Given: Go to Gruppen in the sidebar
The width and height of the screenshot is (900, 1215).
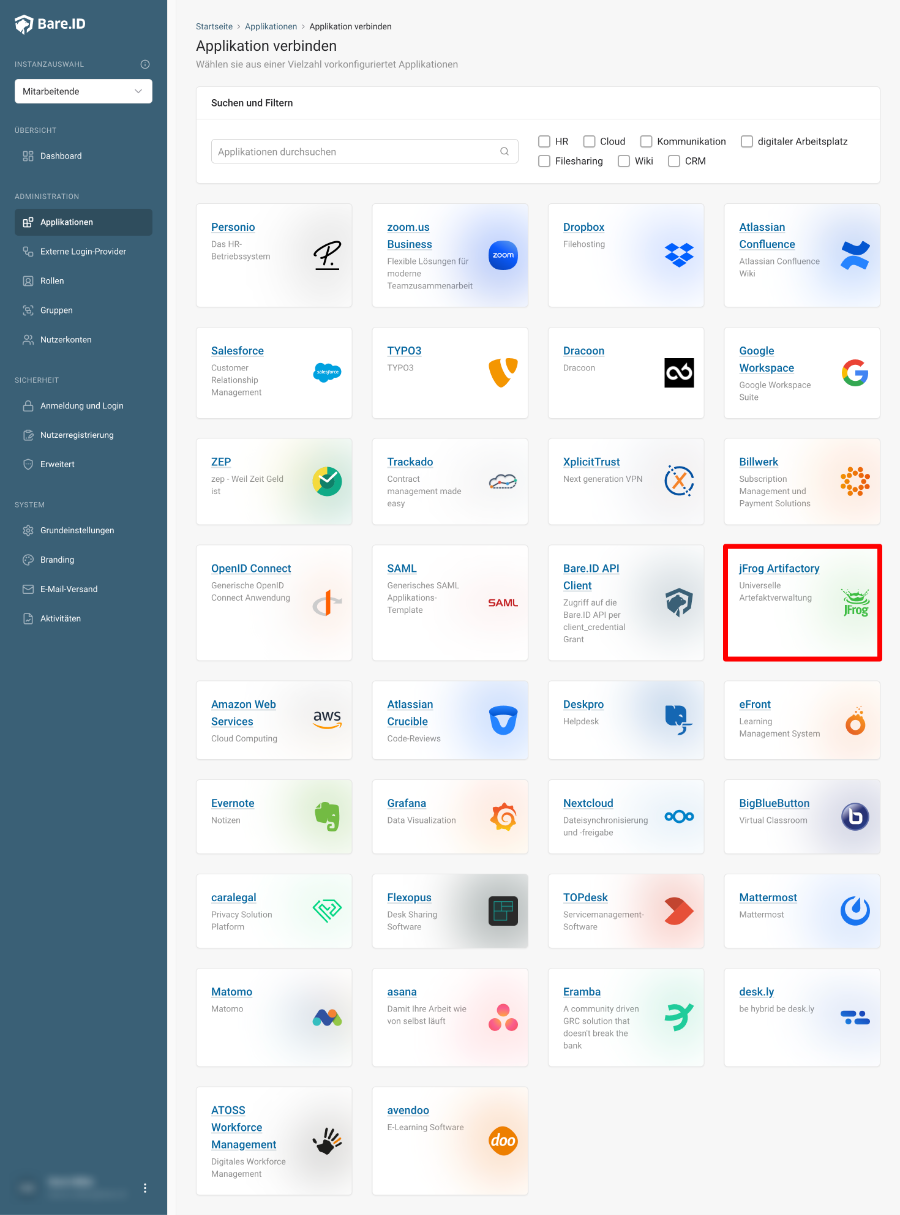Looking at the screenshot, I should pyautogui.click(x=83, y=310).
